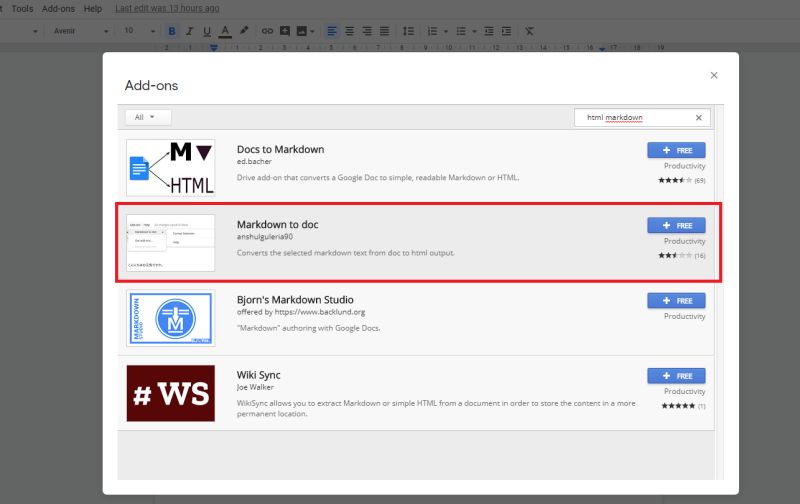Click Docs to Markdown star rating (69)
Image resolution: width=800 pixels, height=504 pixels.
(681, 180)
